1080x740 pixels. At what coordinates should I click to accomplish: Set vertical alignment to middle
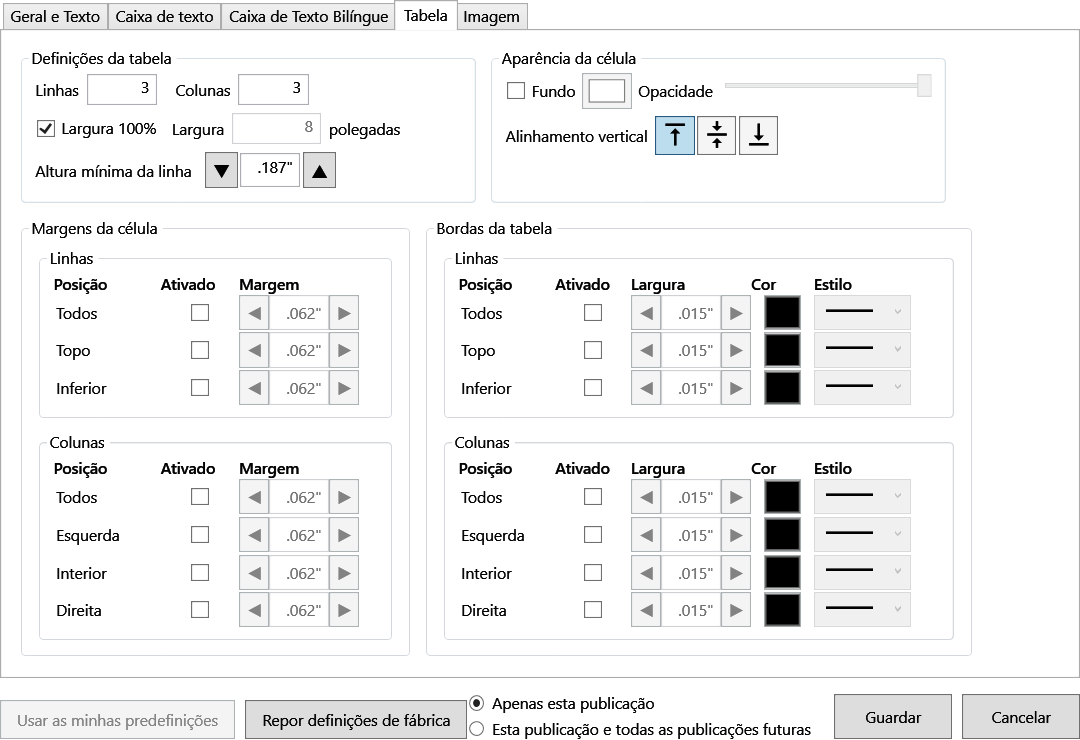[x=716, y=135]
